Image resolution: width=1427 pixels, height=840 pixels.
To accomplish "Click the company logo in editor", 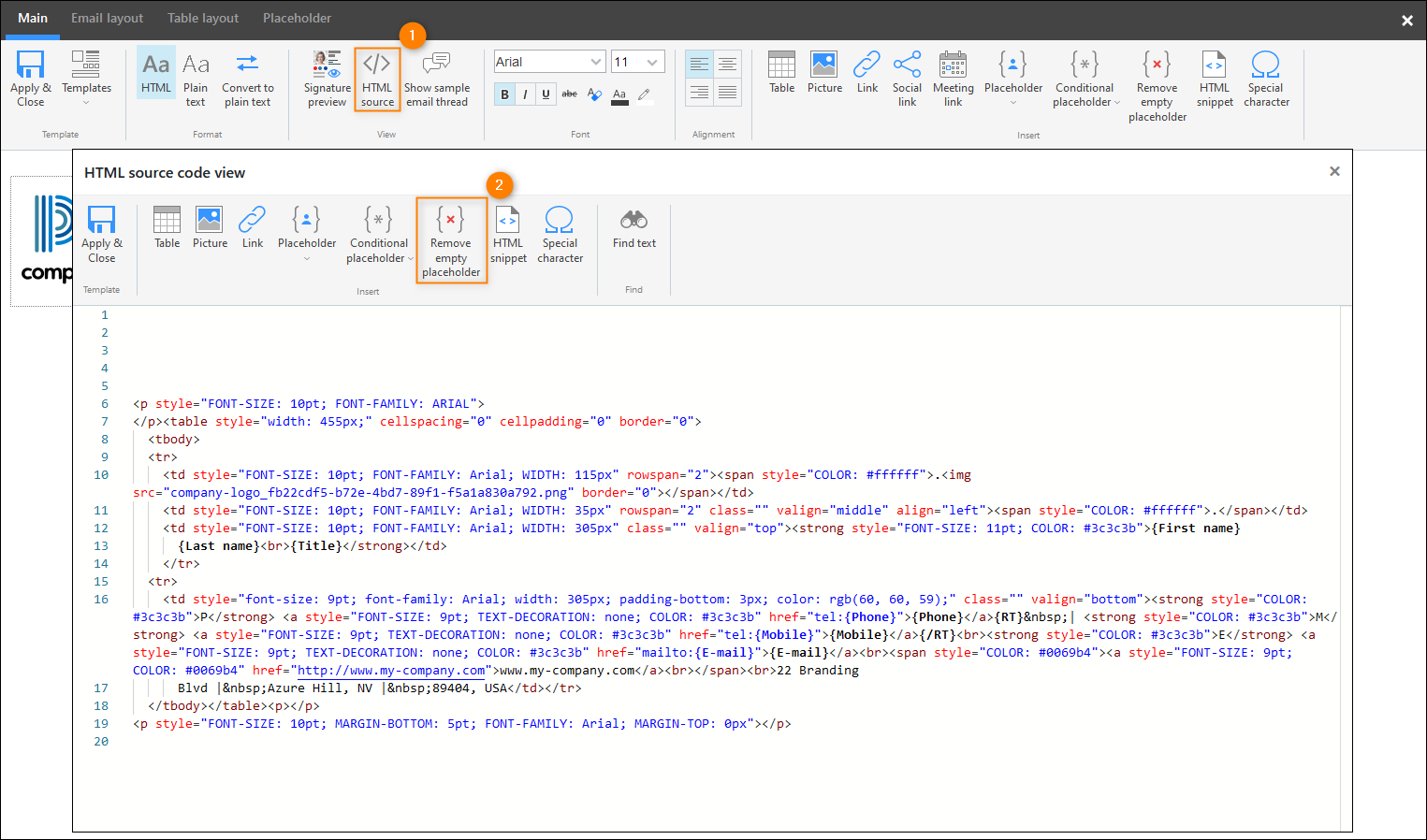I will tap(47, 240).
